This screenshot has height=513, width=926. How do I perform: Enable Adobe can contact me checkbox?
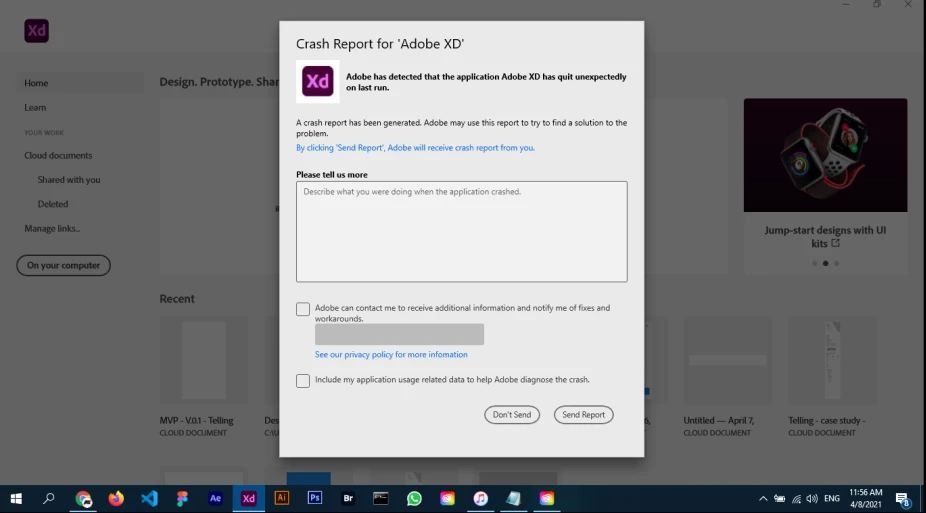click(303, 309)
